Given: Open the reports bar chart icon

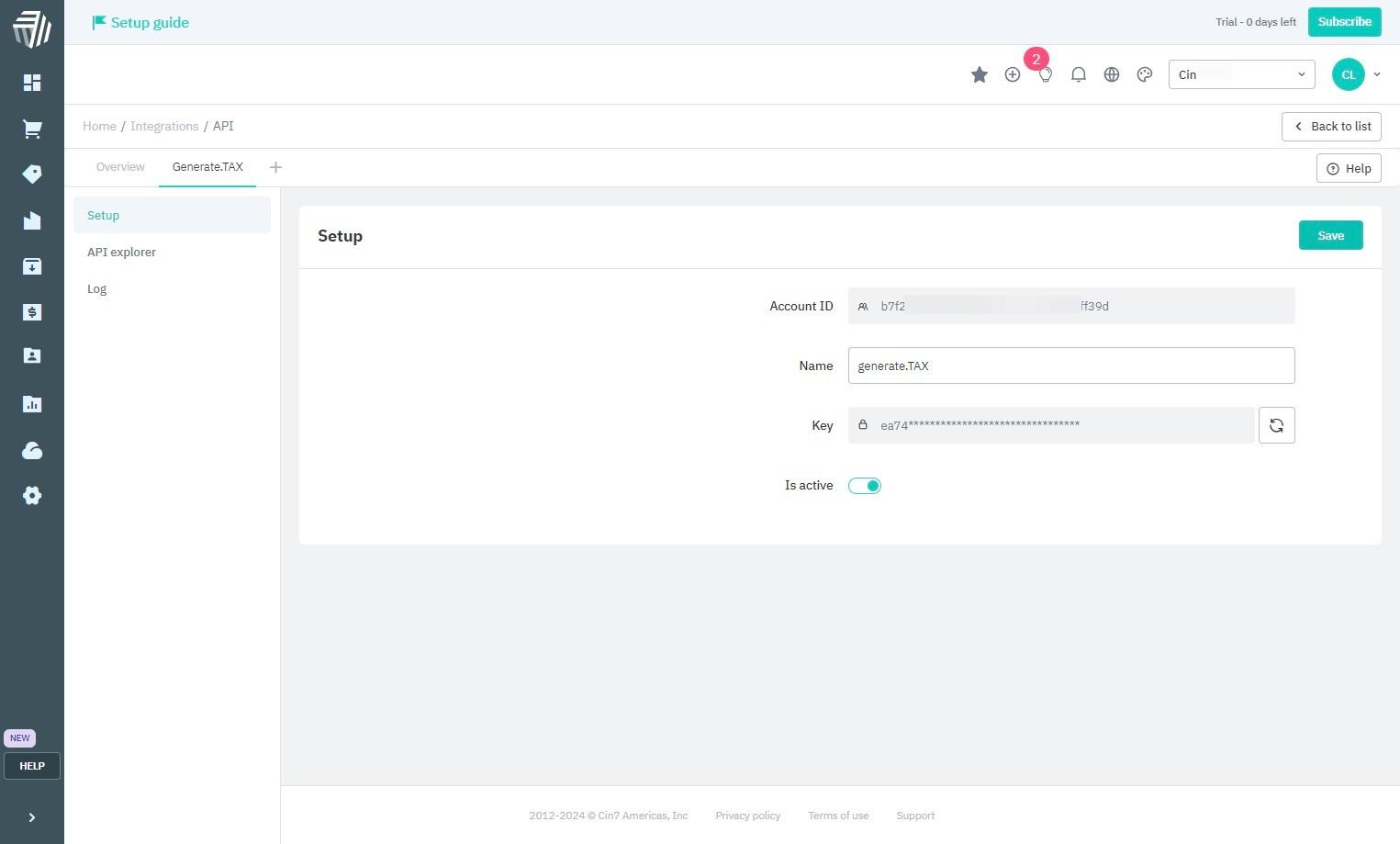Looking at the screenshot, I should pos(32,404).
